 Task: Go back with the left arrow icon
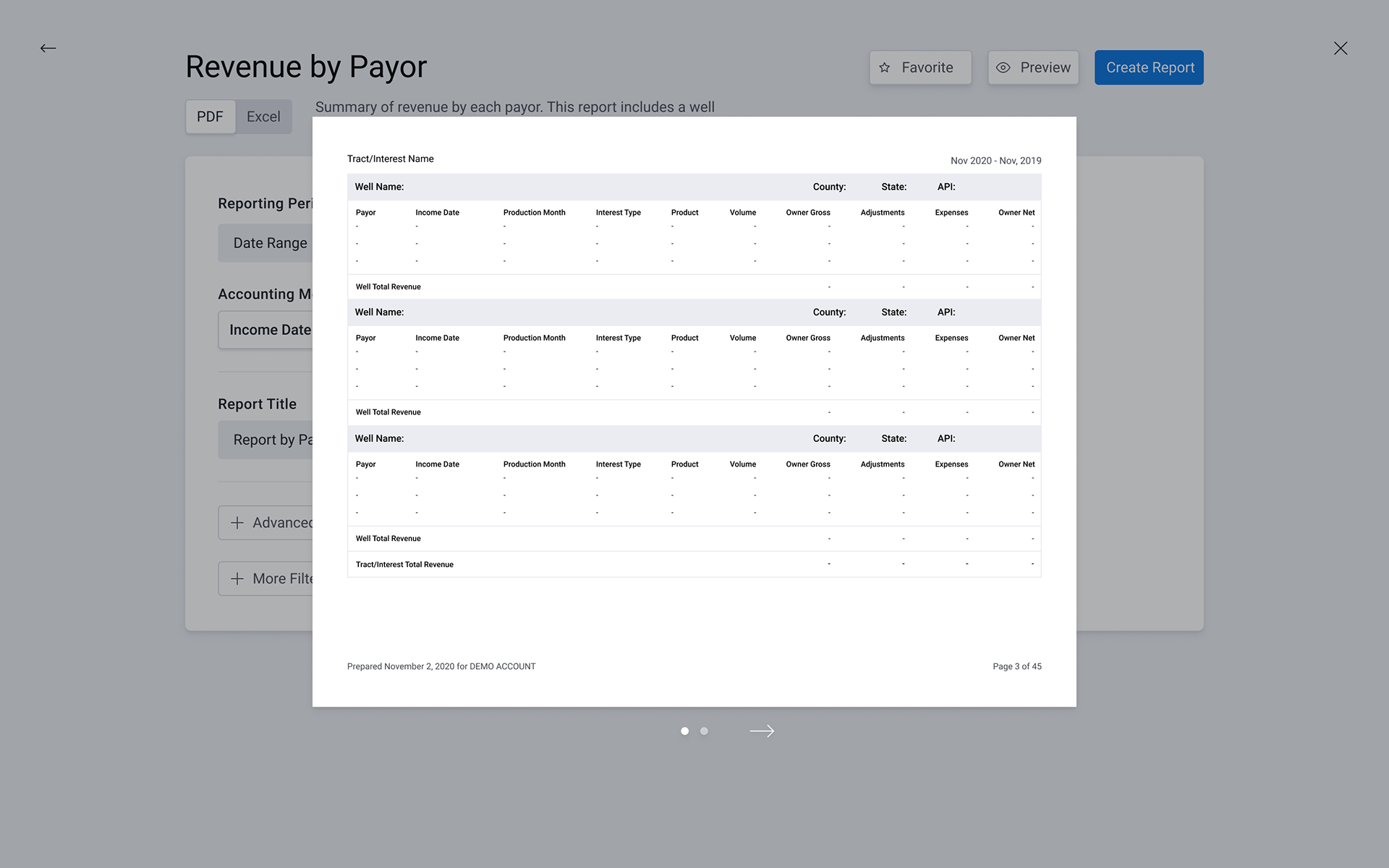(48, 48)
